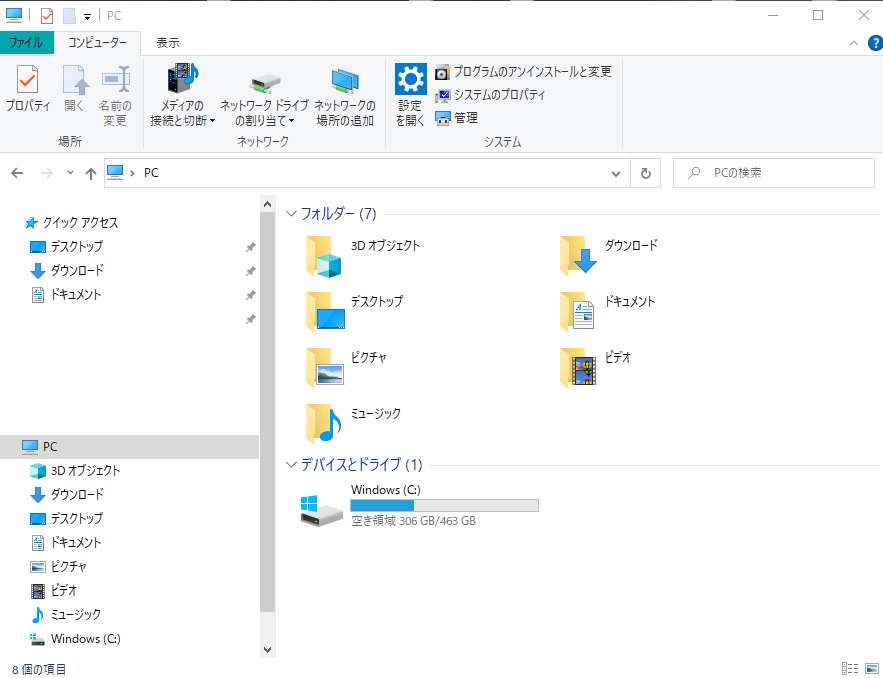
Task: Select PC in the navigation tree
Action: [130, 447]
